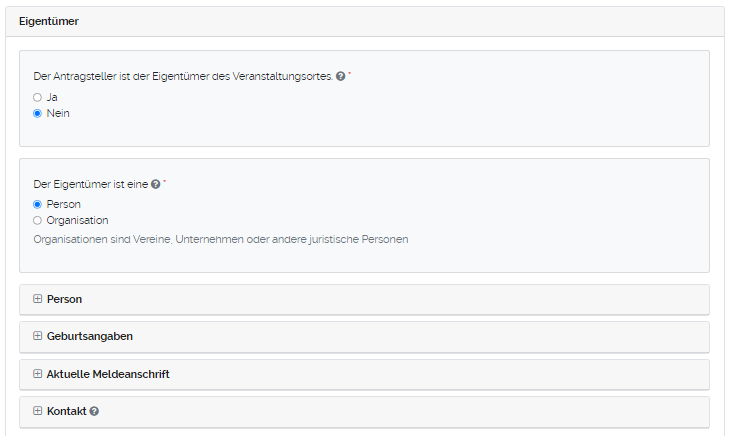Select the 'Ja' radio button
Image resolution: width=729 pixels, height=436 pixels.
(37, 97)
